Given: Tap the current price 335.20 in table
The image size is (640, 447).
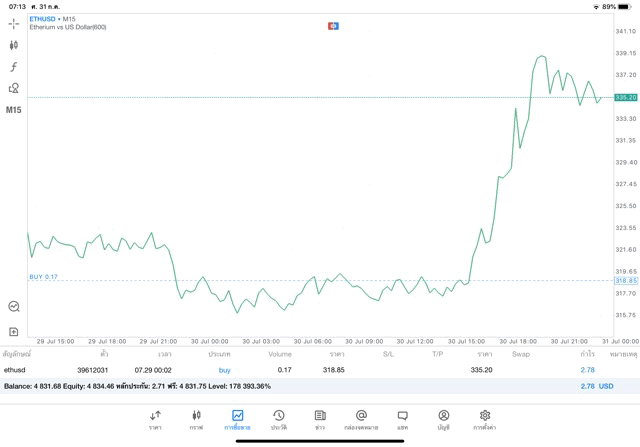Looking at the screenshot, I should tap(481, 370).
